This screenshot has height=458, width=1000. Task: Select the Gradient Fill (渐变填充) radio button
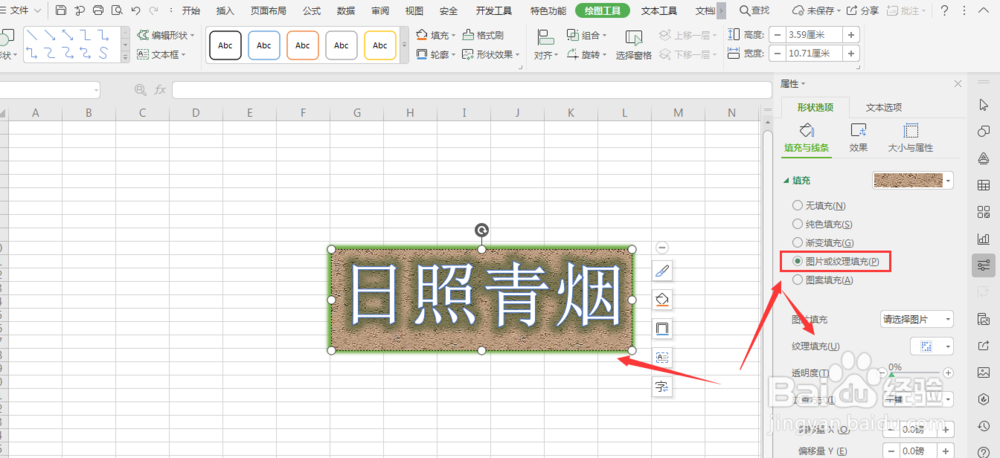[797, 242]
